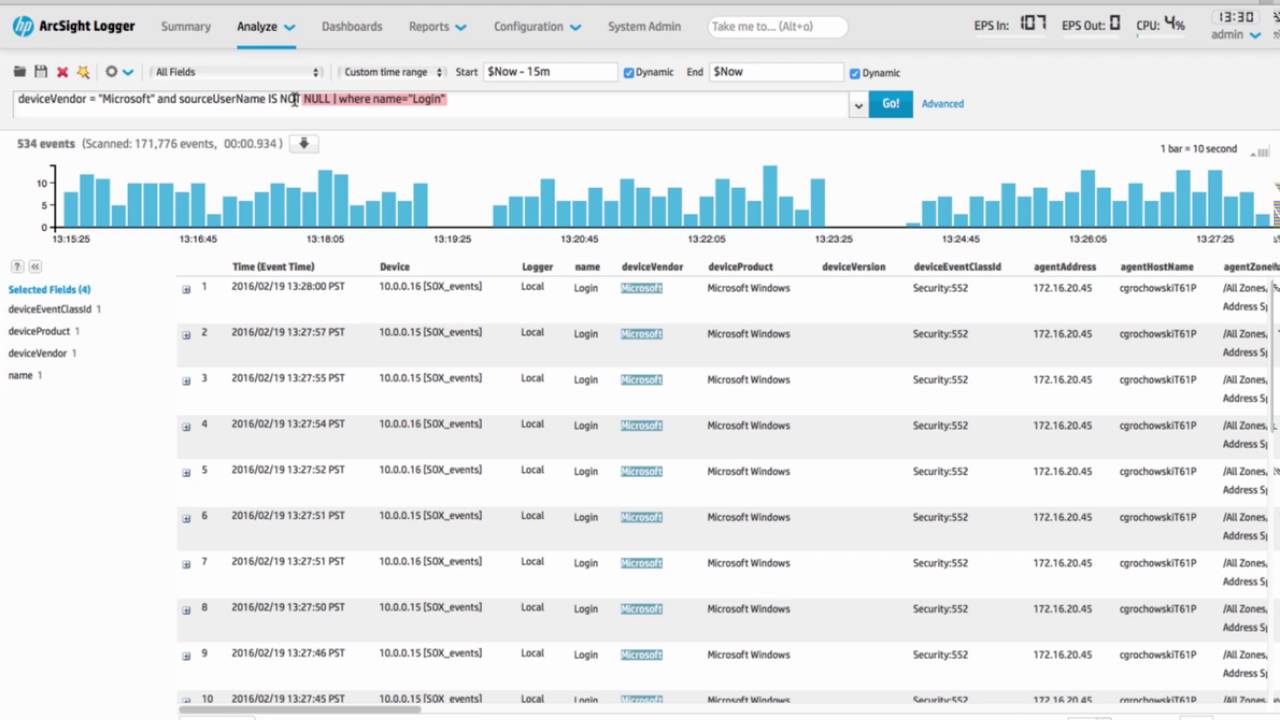
Task: Click the histogram bar at 13:26:05
Action: tap(1088, 199)
